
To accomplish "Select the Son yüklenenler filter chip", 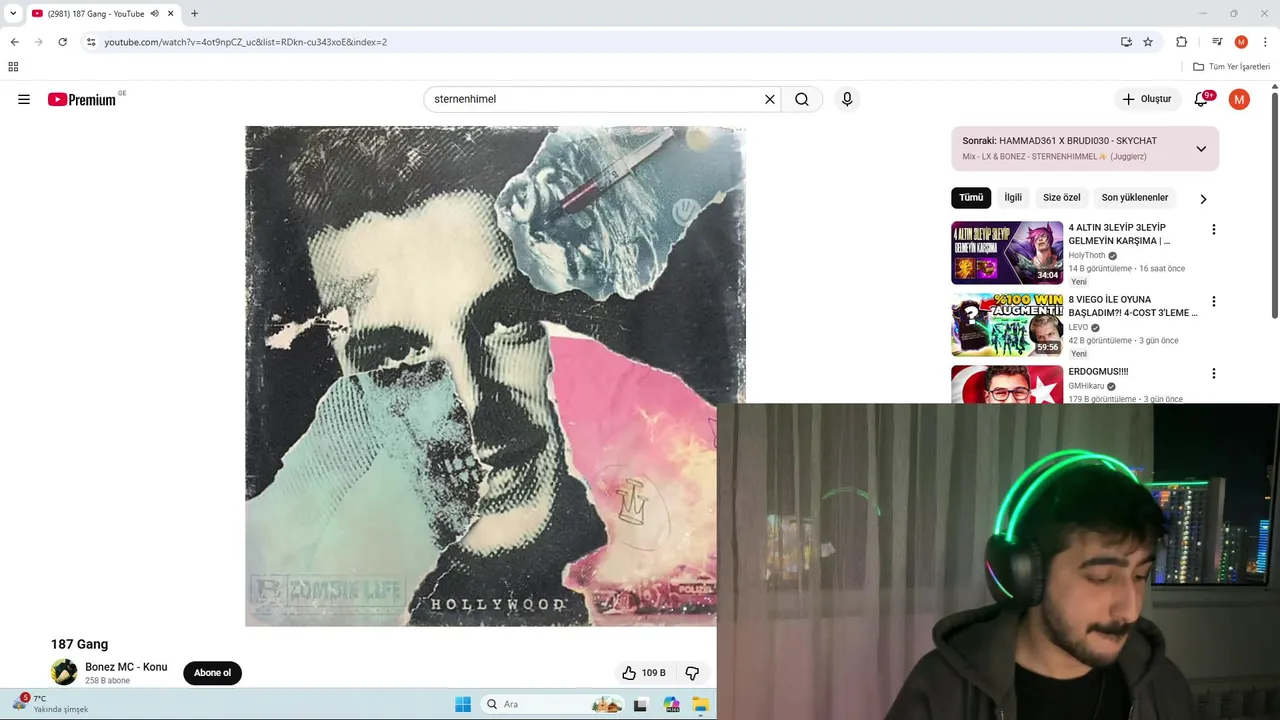I will coord(1135,198).
